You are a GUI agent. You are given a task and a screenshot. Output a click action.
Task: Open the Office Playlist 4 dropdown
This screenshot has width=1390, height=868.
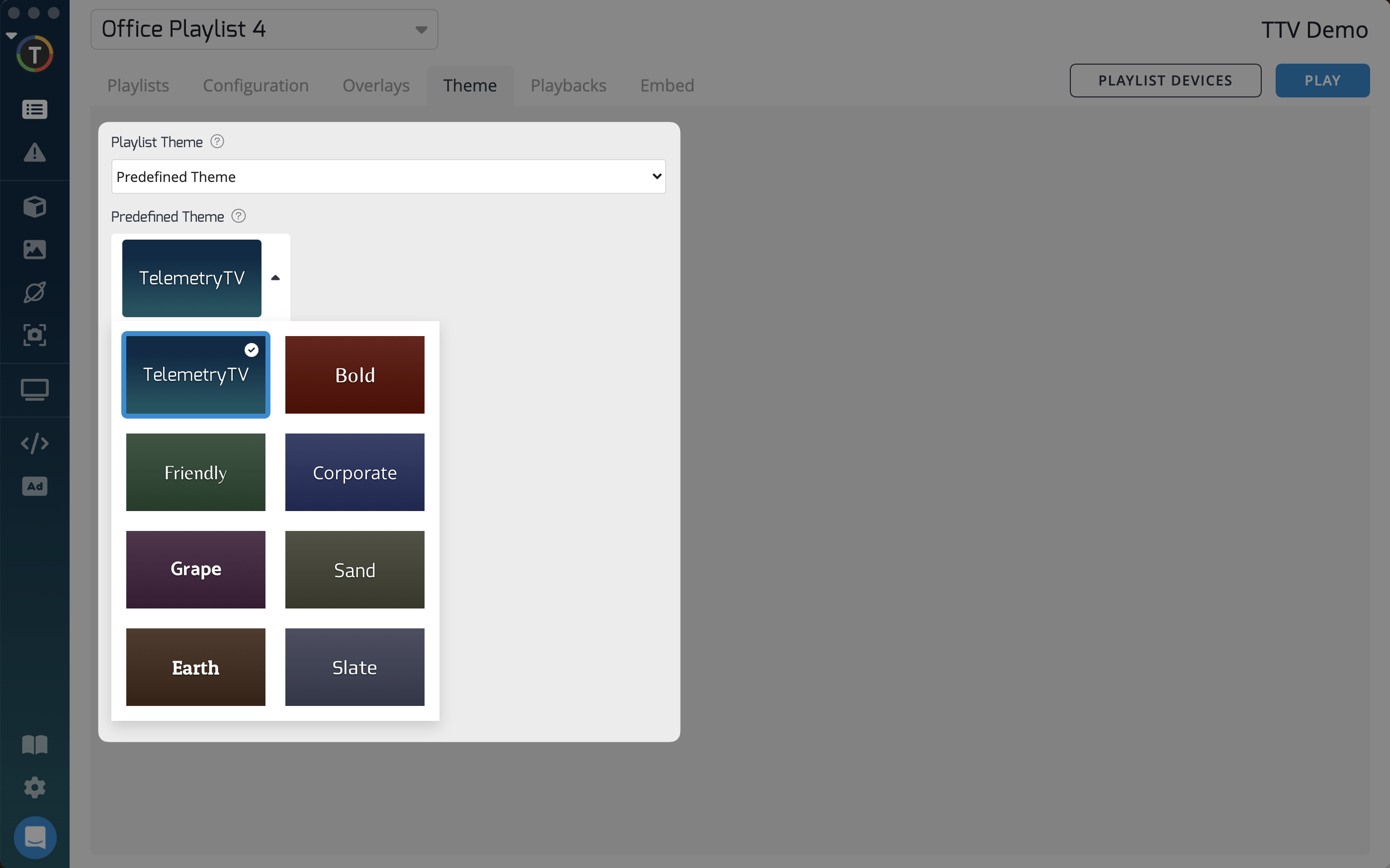click(264, 29)
